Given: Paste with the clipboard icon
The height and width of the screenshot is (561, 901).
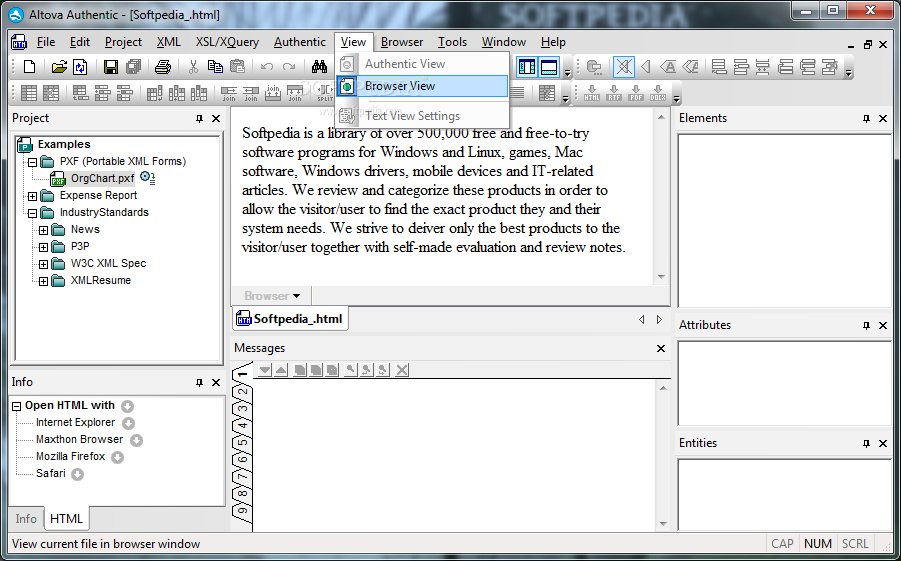Looking at the screenshot, I should [x=237, y=67].
